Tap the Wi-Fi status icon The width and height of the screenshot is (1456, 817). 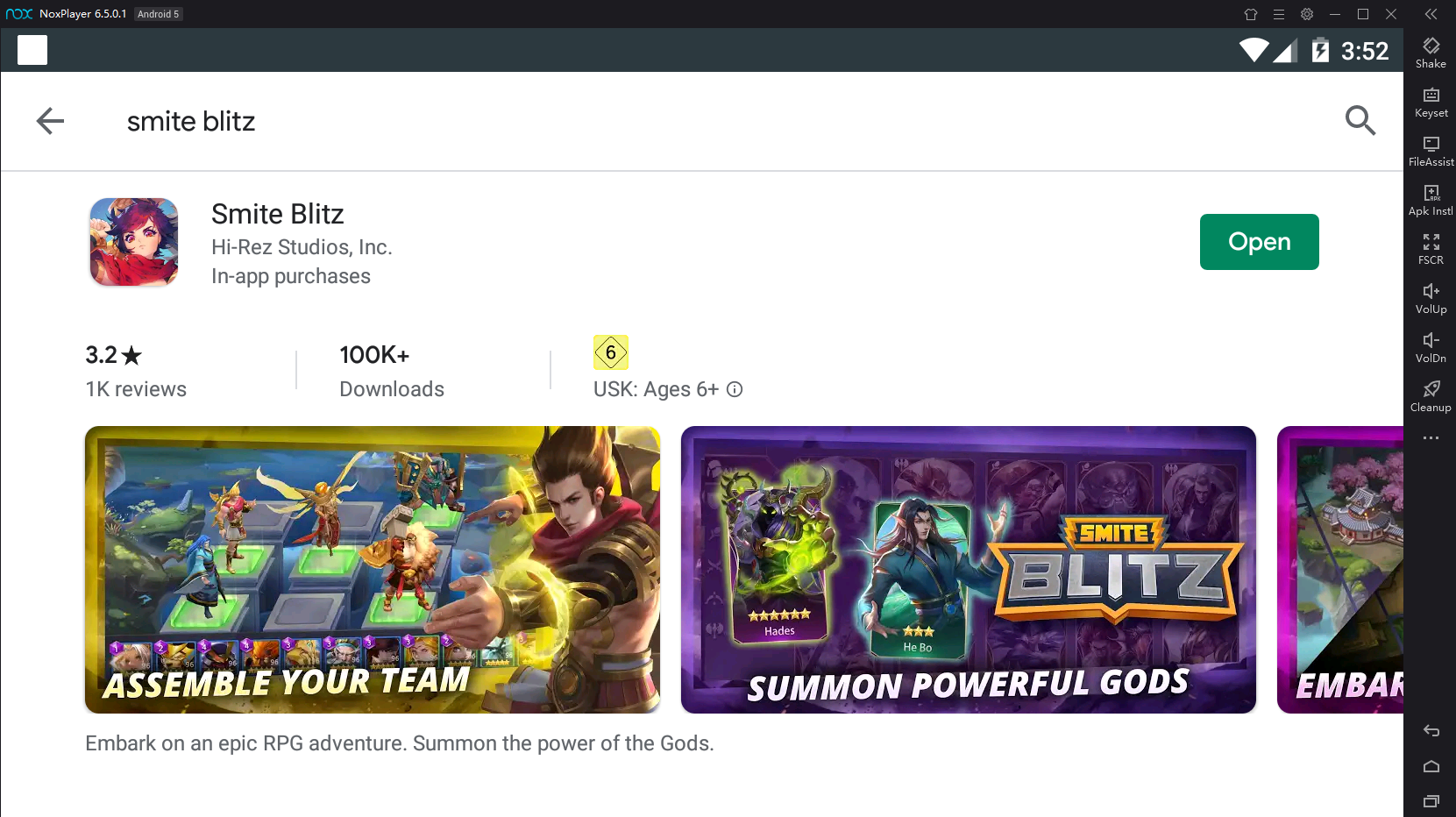point(1254,50)
